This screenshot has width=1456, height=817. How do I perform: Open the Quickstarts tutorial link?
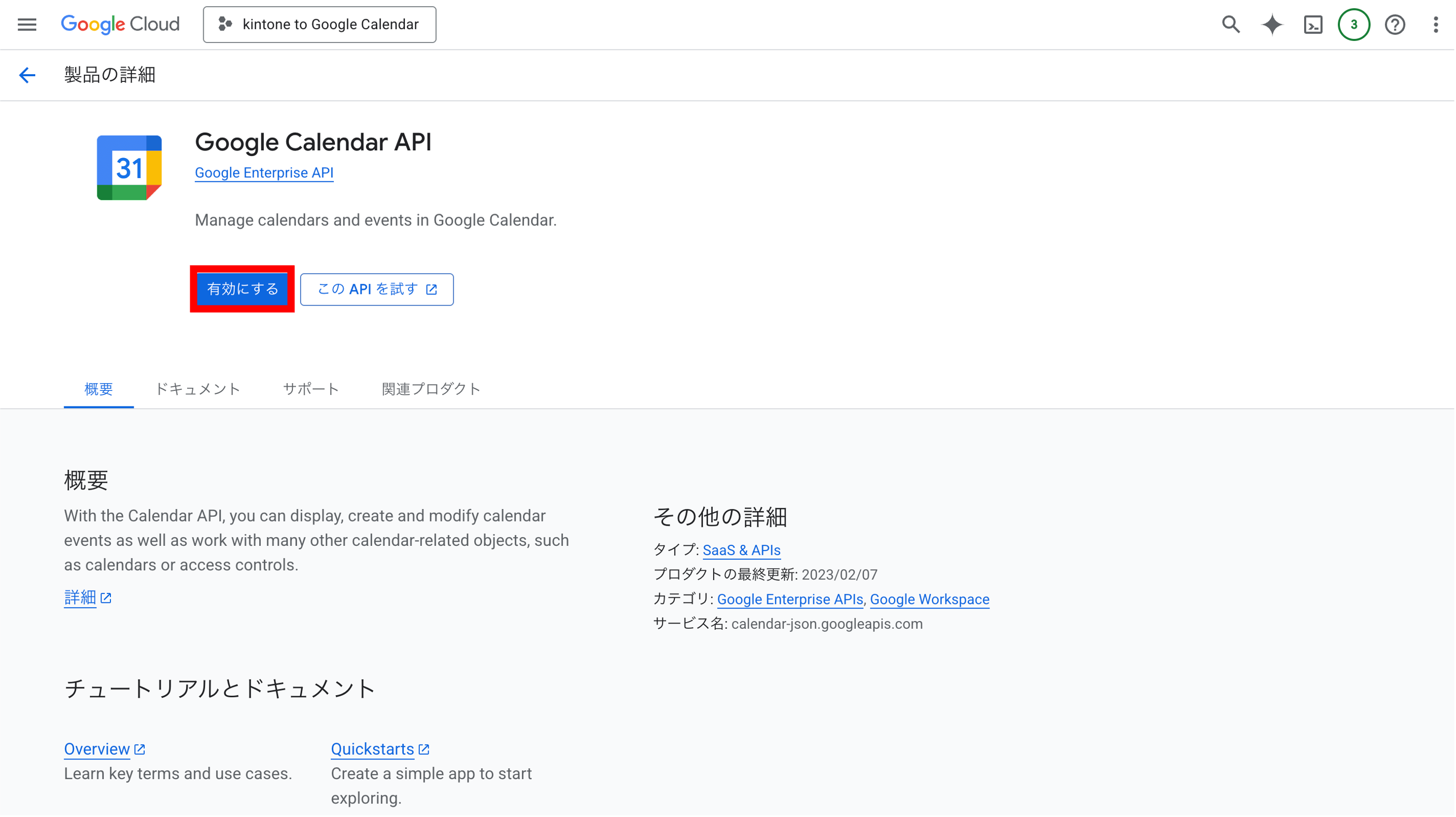tap(380, 749)
